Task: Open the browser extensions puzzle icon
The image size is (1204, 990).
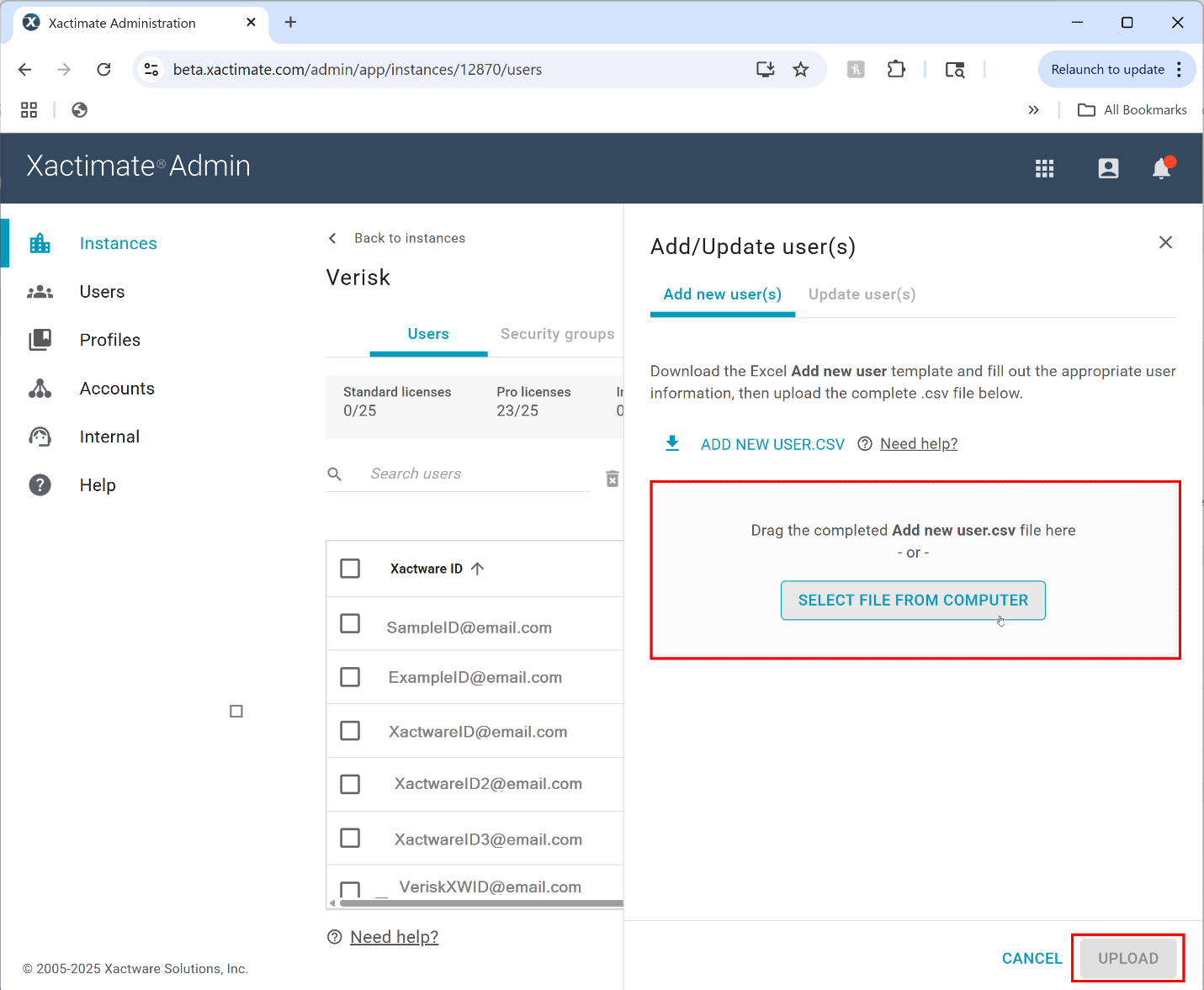Action: click(896, 70)
